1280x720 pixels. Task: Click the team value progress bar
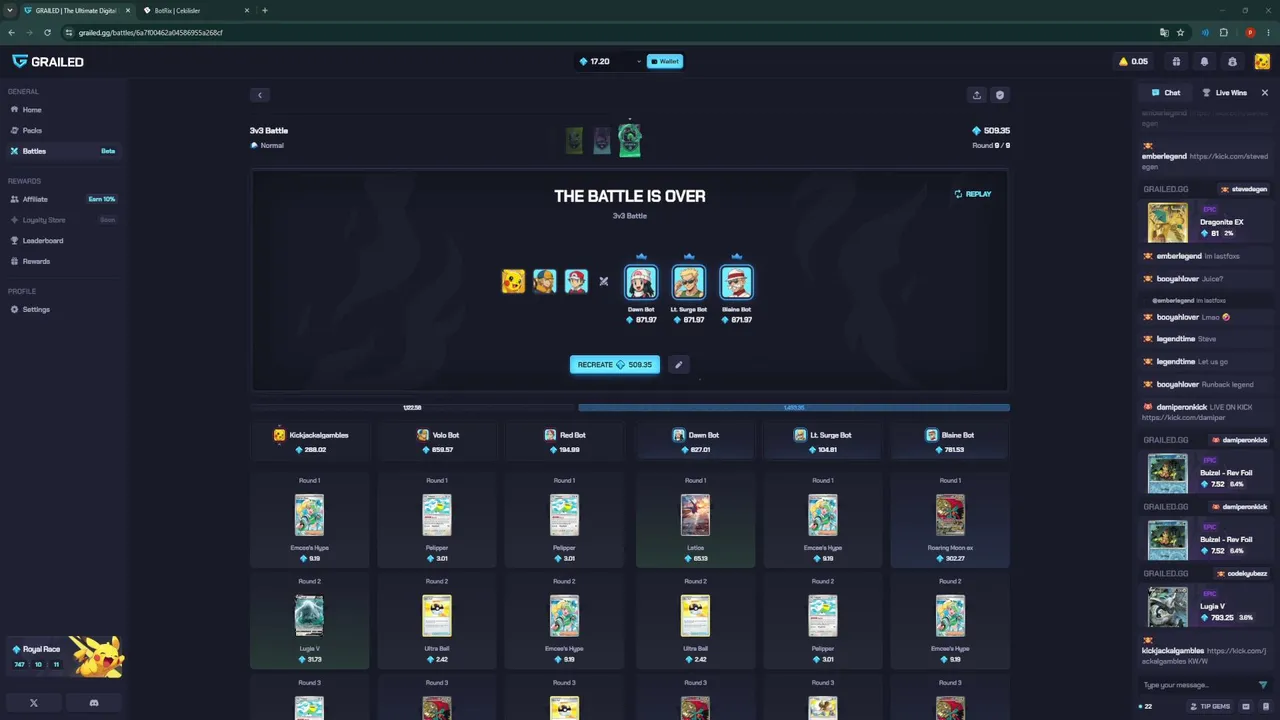630,408
